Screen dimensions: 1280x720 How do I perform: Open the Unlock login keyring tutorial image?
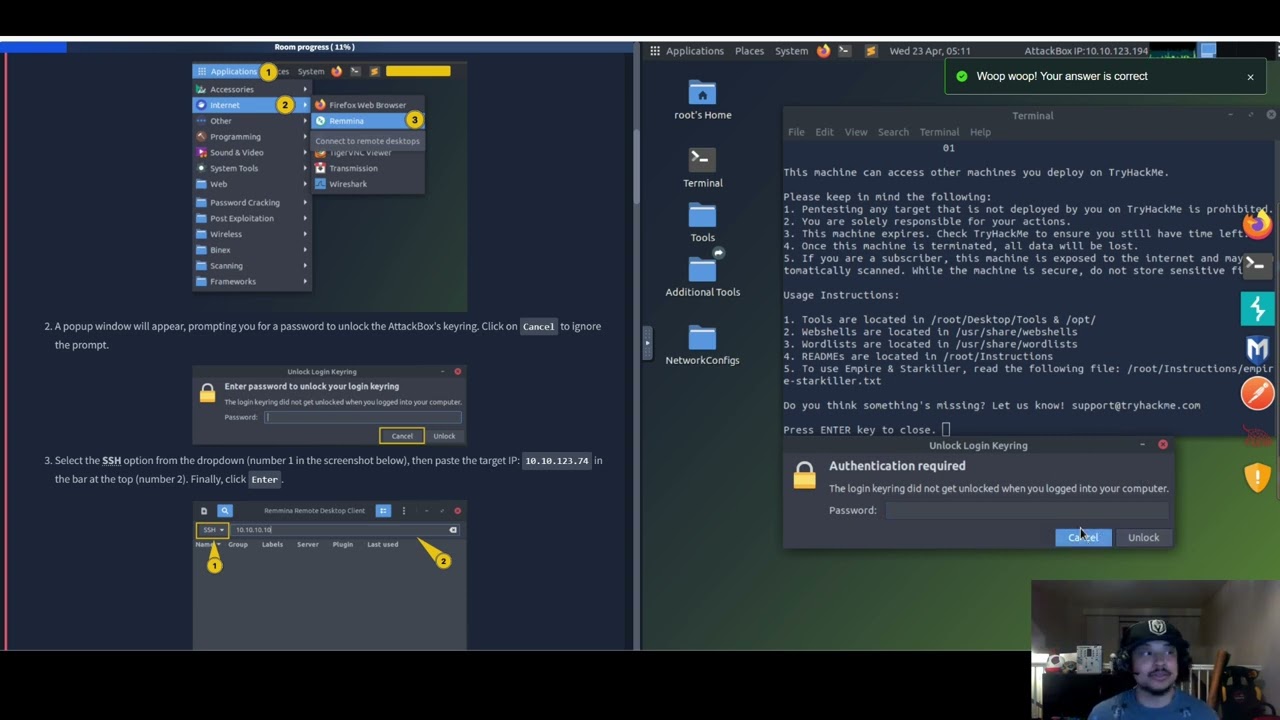330,405
